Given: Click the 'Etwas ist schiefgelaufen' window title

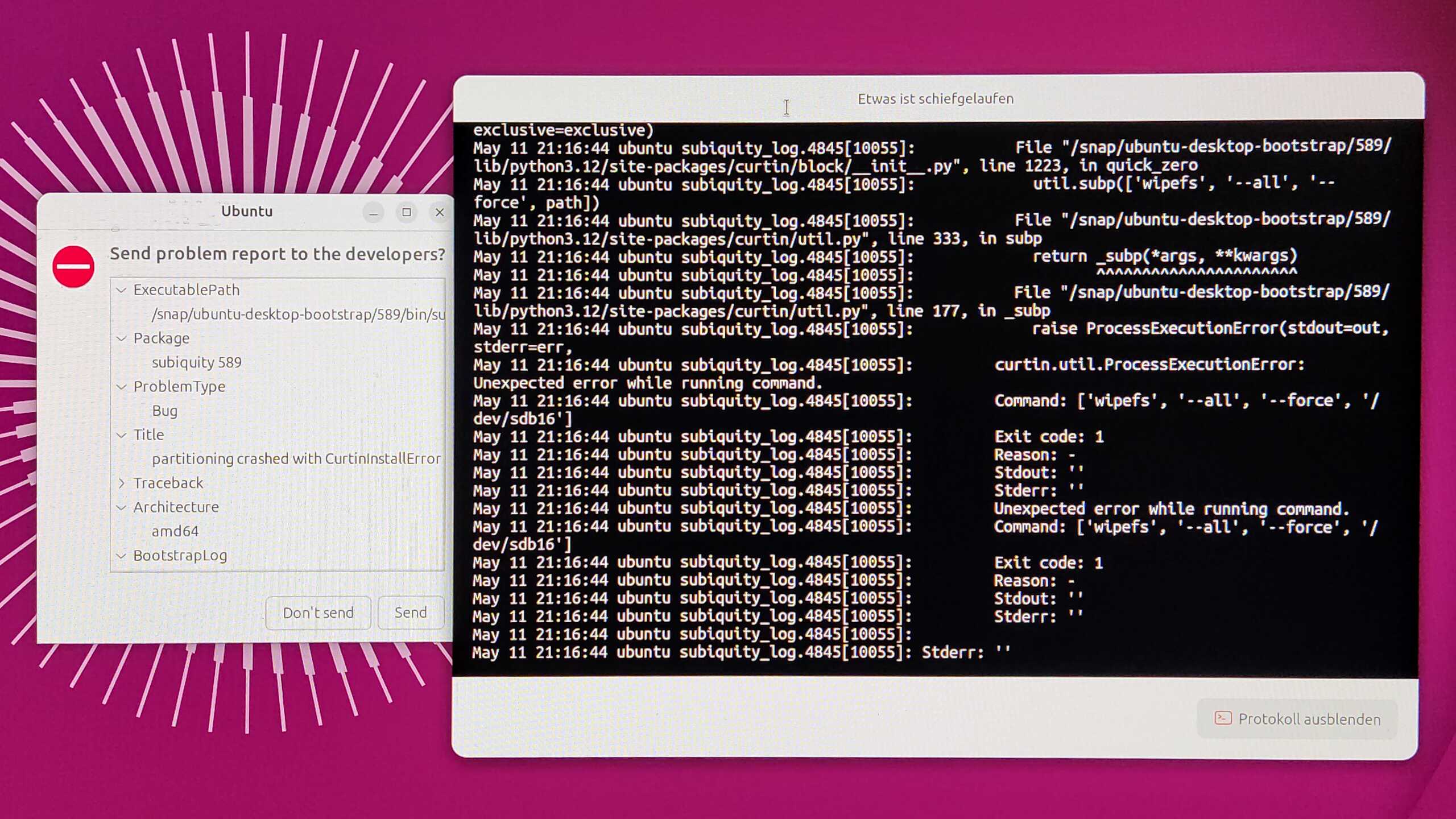Looking at the screenshot, I should pyautogui.click(x=936, y=99).
